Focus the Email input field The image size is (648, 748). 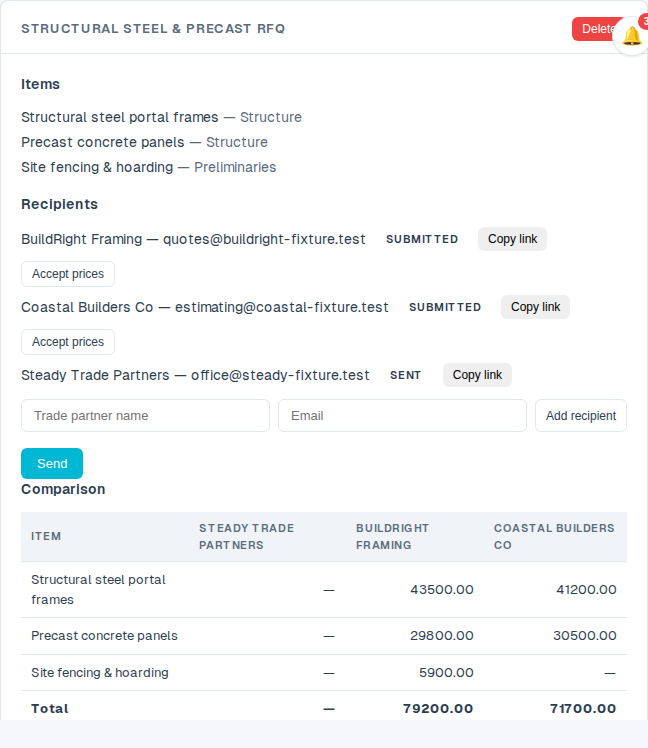(402, 416)
